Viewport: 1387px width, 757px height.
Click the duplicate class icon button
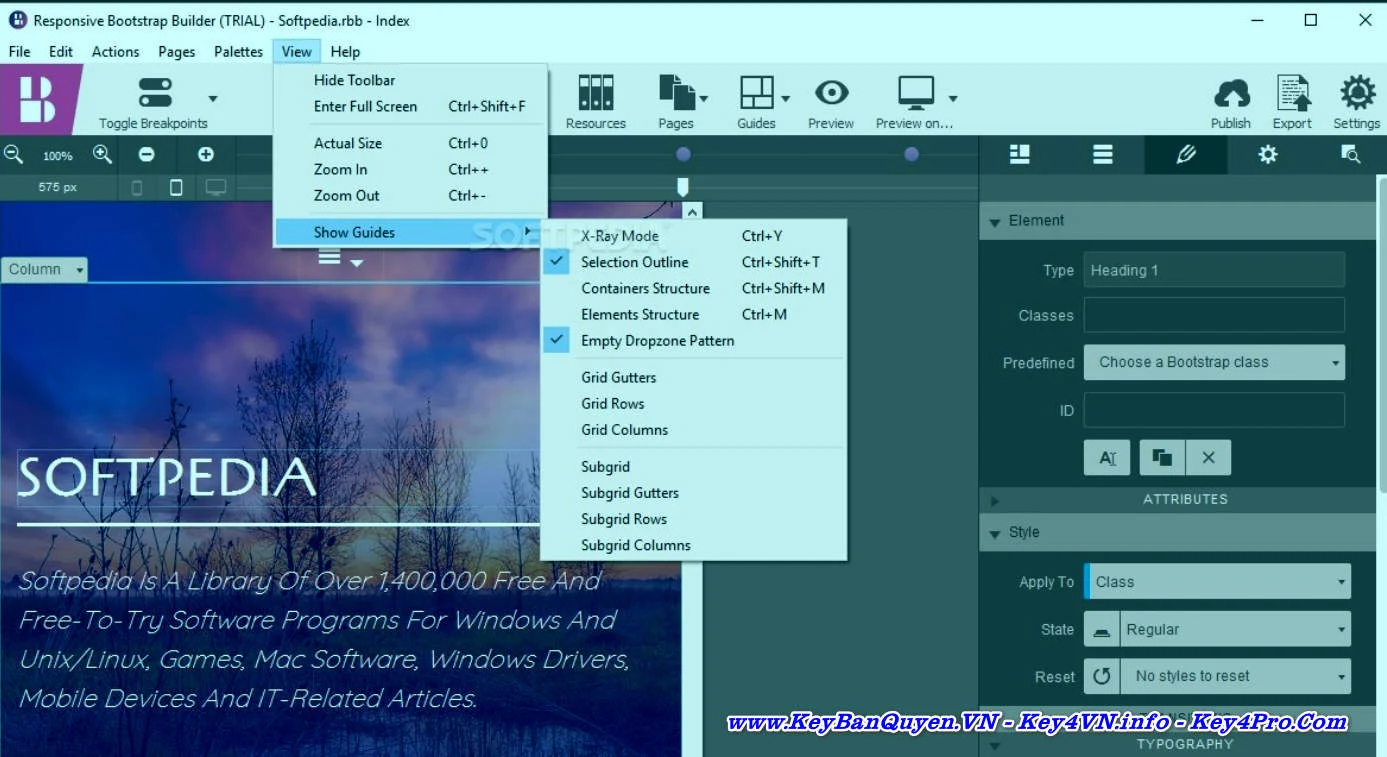pyautogui.click(x=1161, y=457)
